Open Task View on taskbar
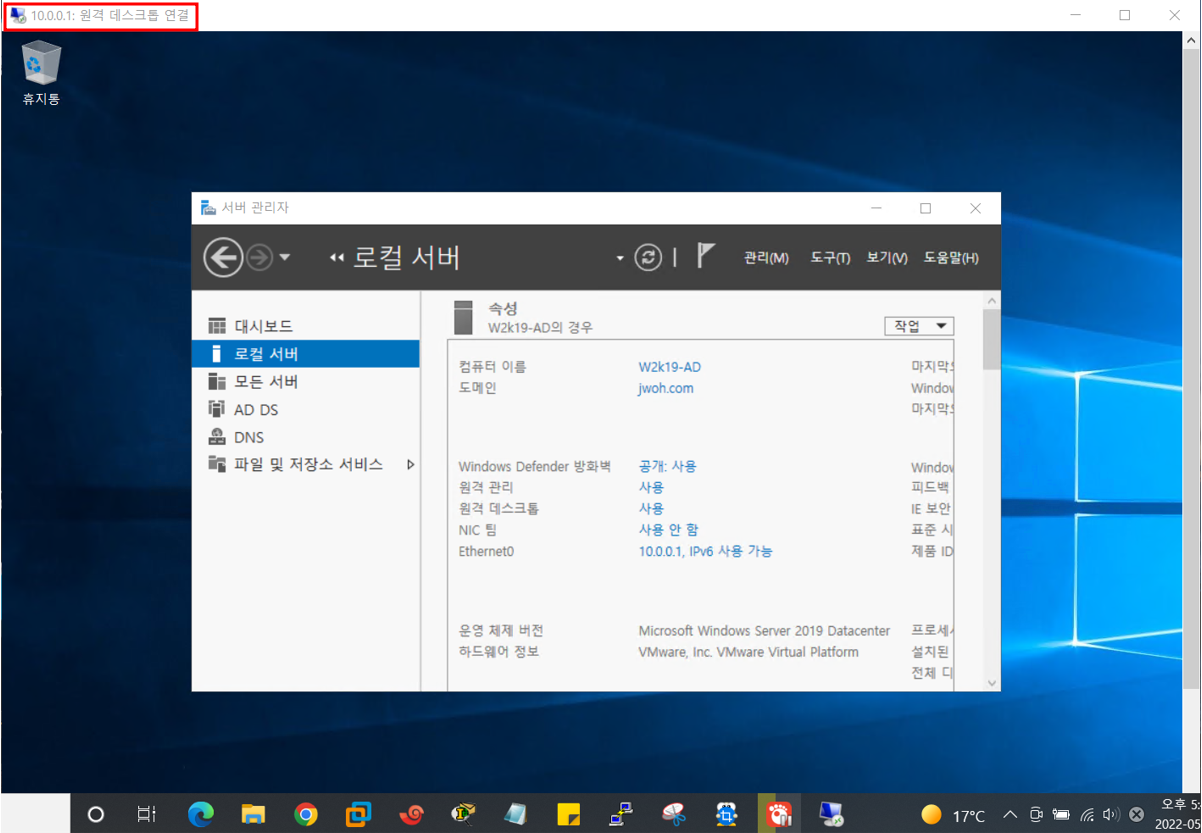1202x833 pixels. point(147,814)
